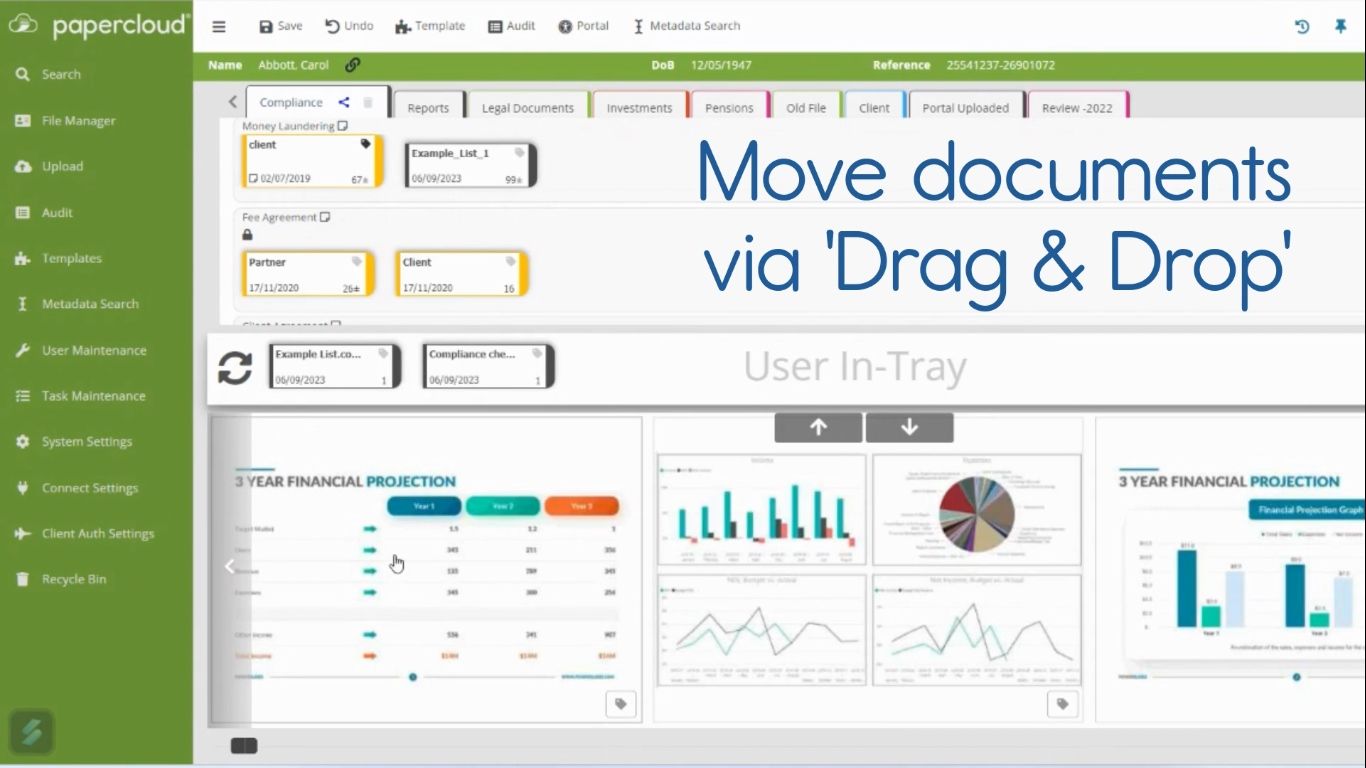Toggle note checkbox next to Money Laundering
The height and width of the screenshot is (768, 1366).
coord(343,126)
